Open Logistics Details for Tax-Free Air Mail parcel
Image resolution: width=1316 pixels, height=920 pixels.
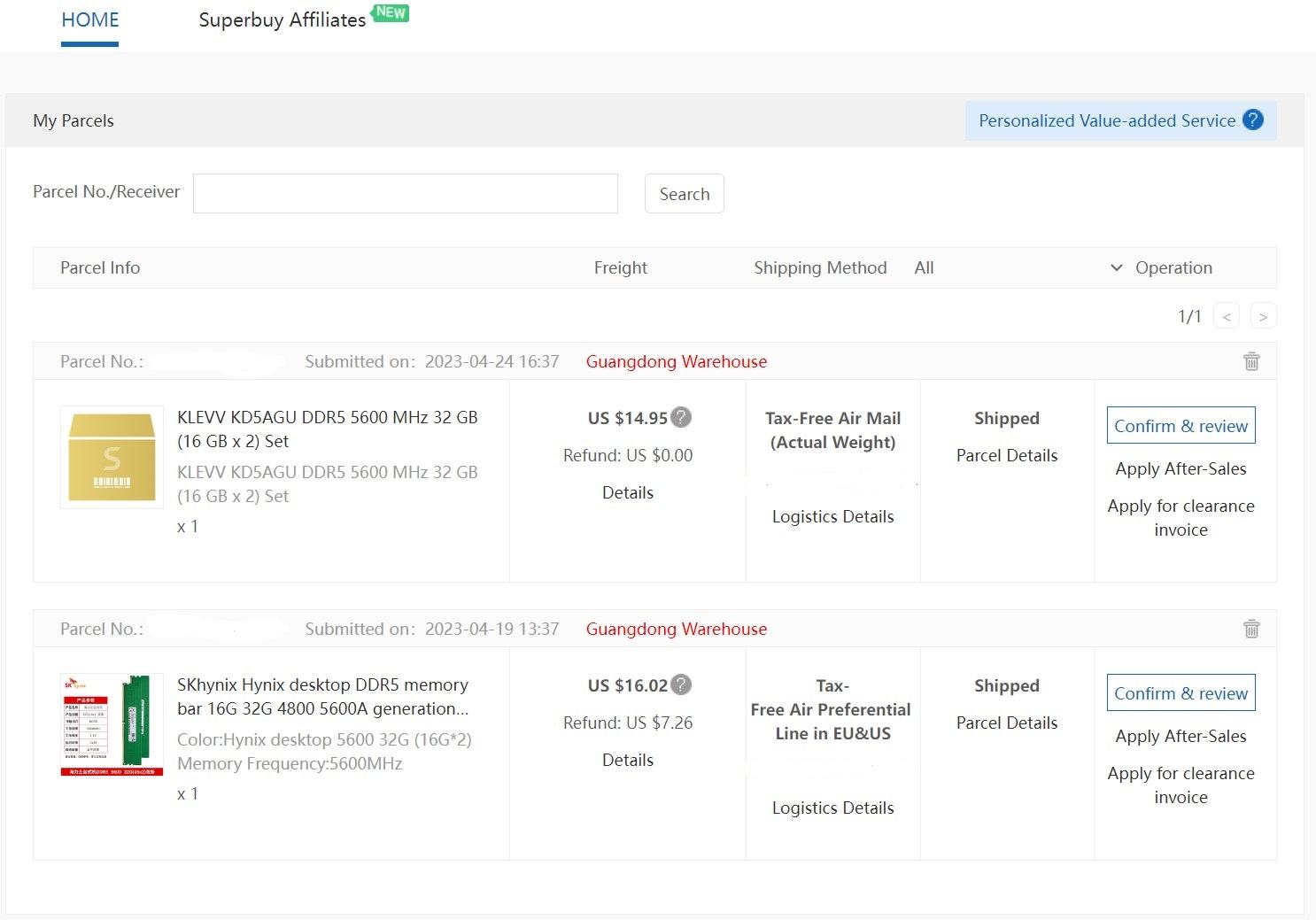833,516
